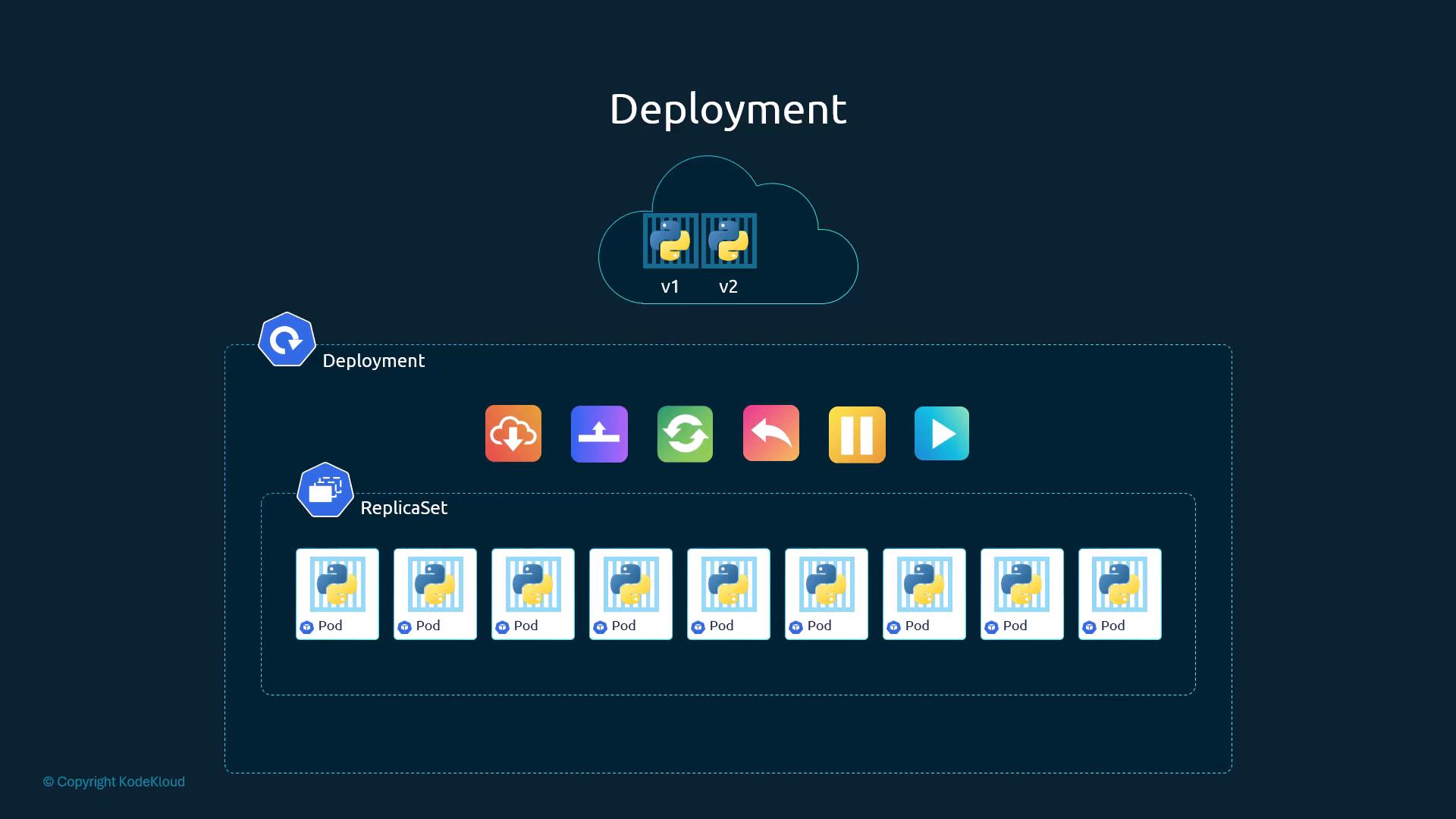Click the '© Copyright KodeKloud' text
The image size is (1456, 819).
click(114, 782)
